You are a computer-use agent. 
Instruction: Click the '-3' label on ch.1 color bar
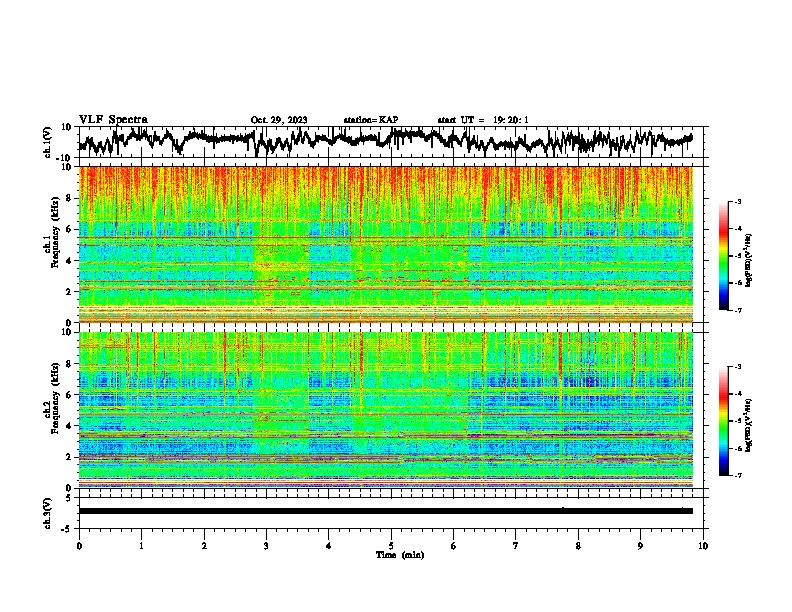[737, 201]
